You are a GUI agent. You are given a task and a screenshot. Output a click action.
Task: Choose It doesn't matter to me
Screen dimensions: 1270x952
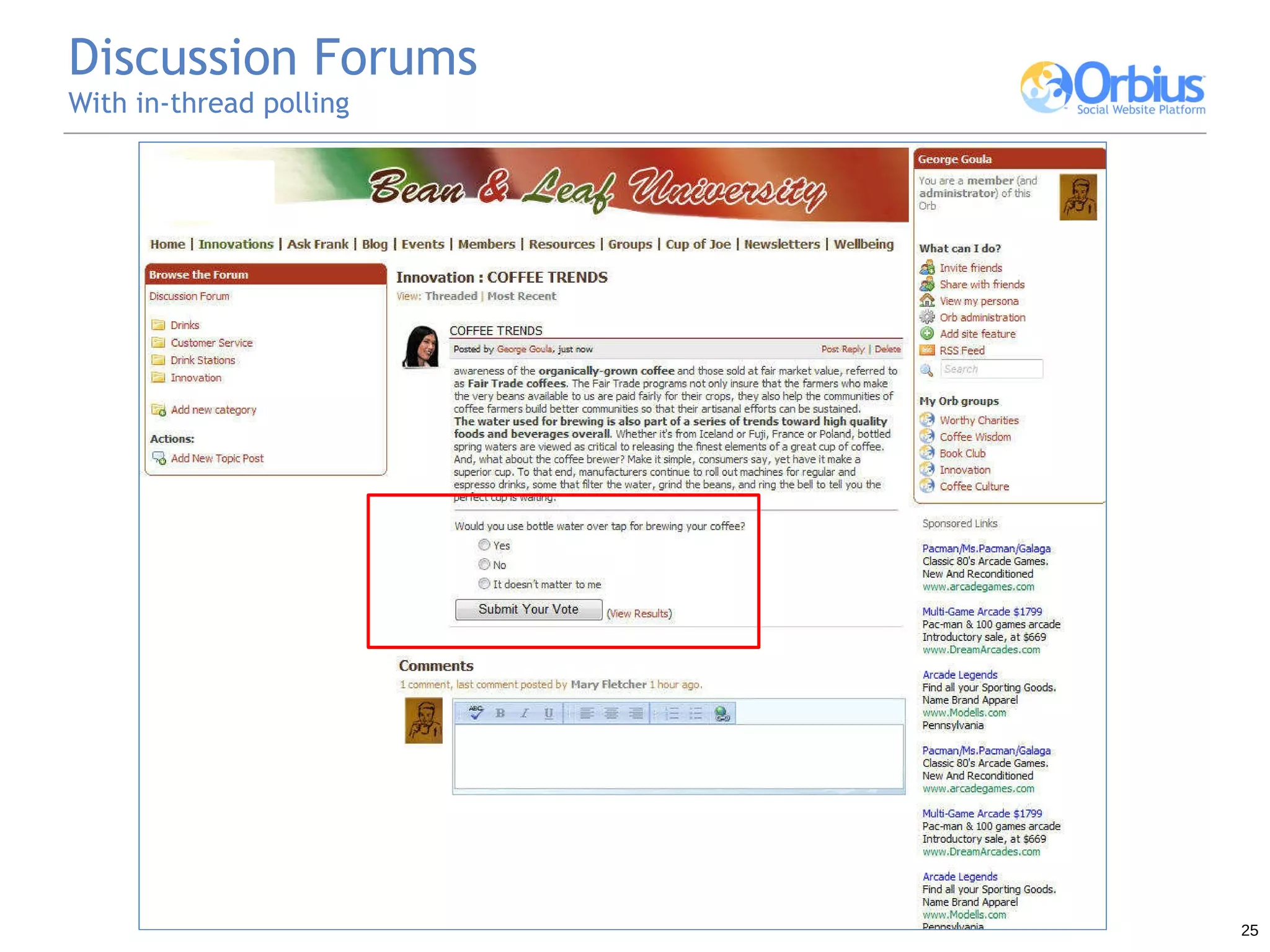[484, 583]
